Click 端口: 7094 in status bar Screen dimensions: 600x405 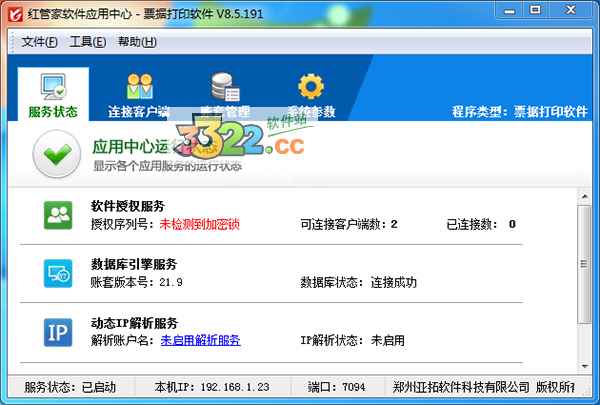336,387
